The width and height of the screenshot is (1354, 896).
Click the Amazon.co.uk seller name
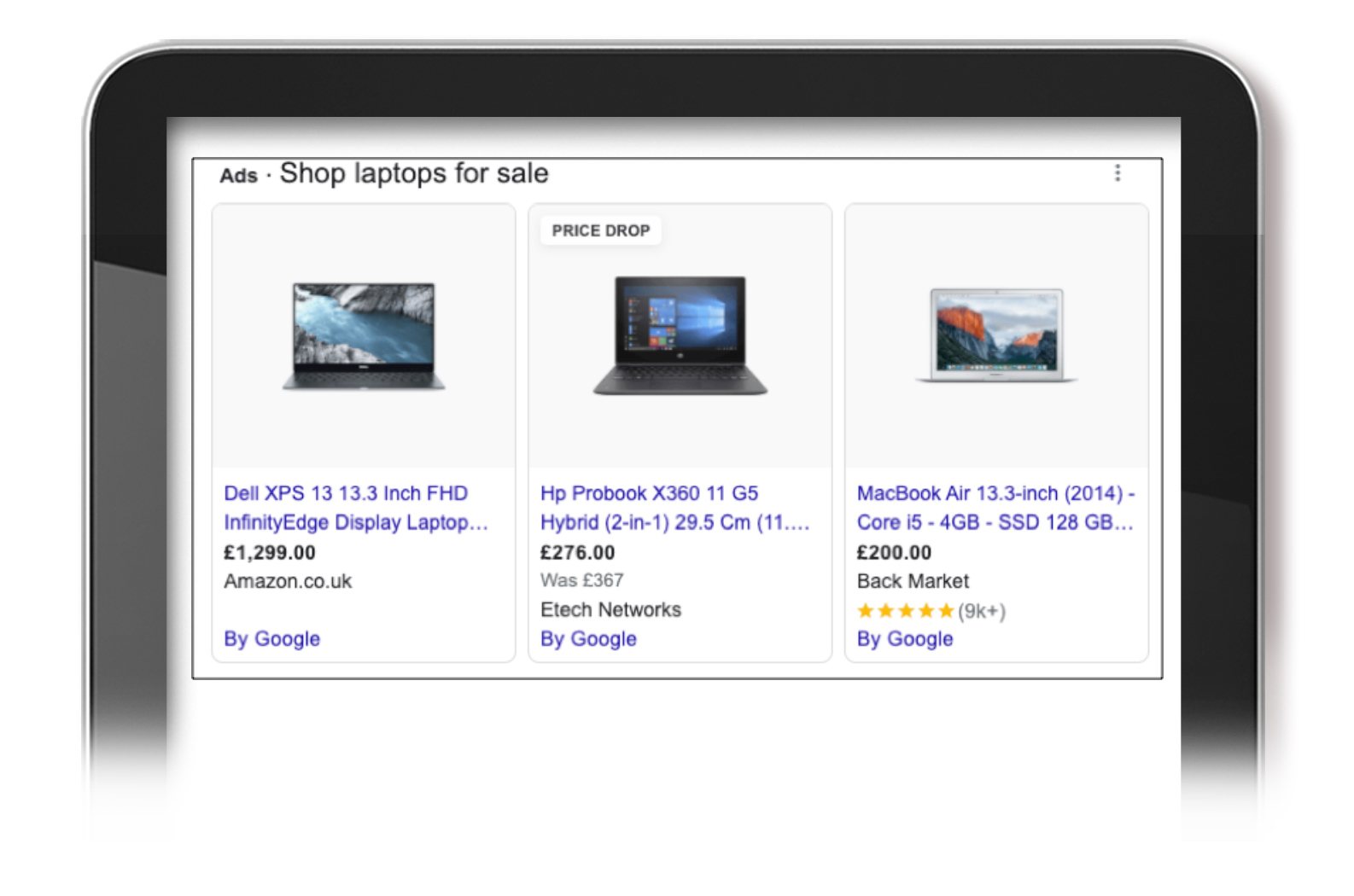tap(288, 581)
